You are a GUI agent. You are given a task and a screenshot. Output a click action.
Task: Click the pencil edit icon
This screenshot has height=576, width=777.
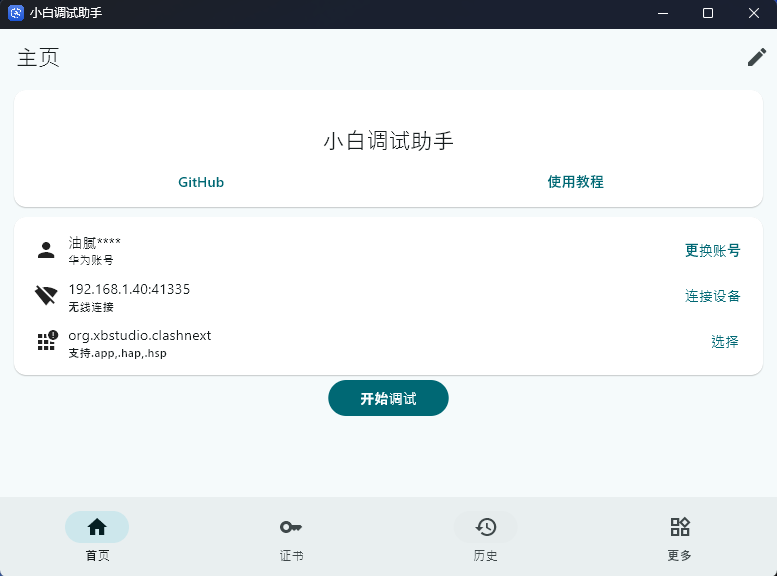756,58
